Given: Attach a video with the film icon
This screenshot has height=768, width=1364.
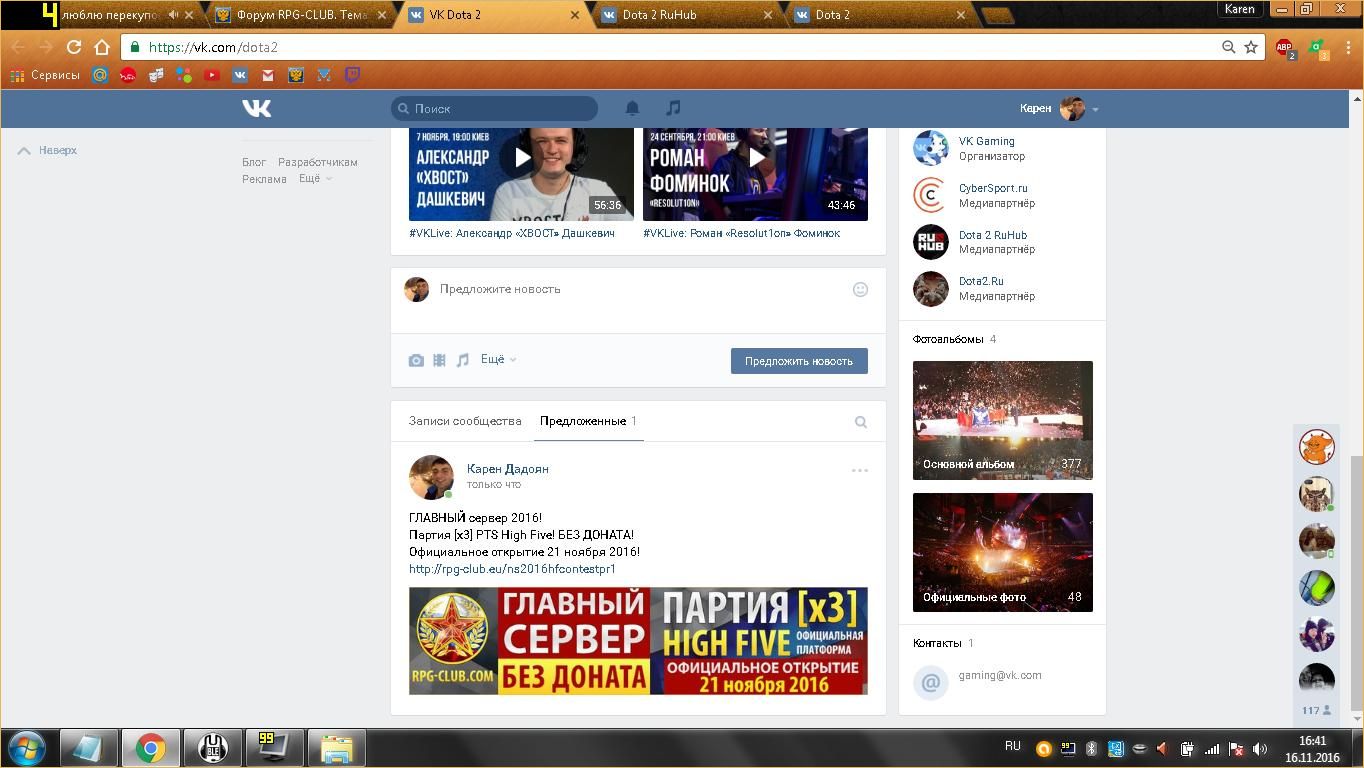Looking at the screenshot, I should pos(439,360).
